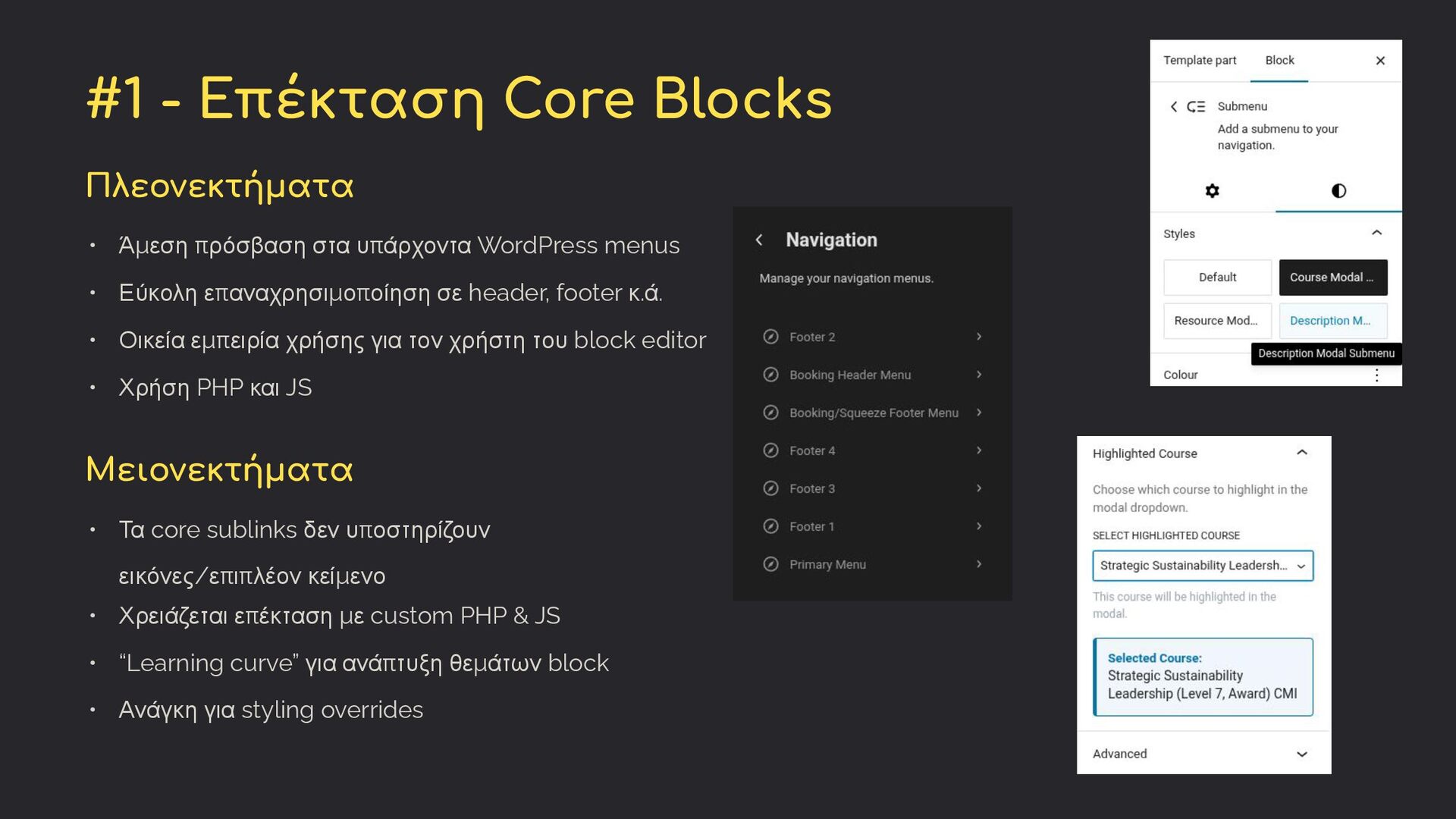Select the Block tab
This screenshot has height=819, width=1456.
pyautogui.click(x=1279, y=61)
